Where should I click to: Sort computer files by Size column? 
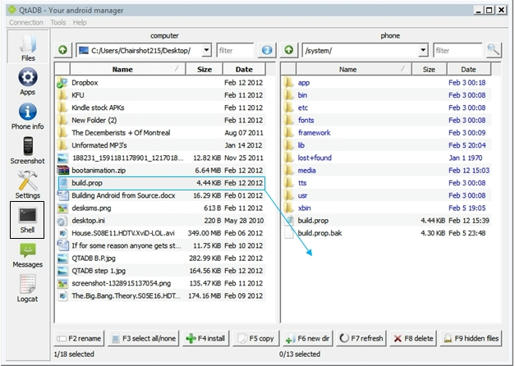click(204, 69)
